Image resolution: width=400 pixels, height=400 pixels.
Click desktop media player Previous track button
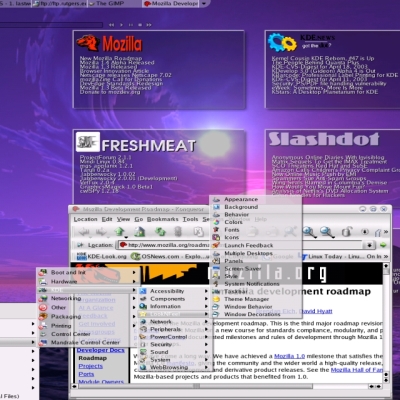tap(111, 25)
